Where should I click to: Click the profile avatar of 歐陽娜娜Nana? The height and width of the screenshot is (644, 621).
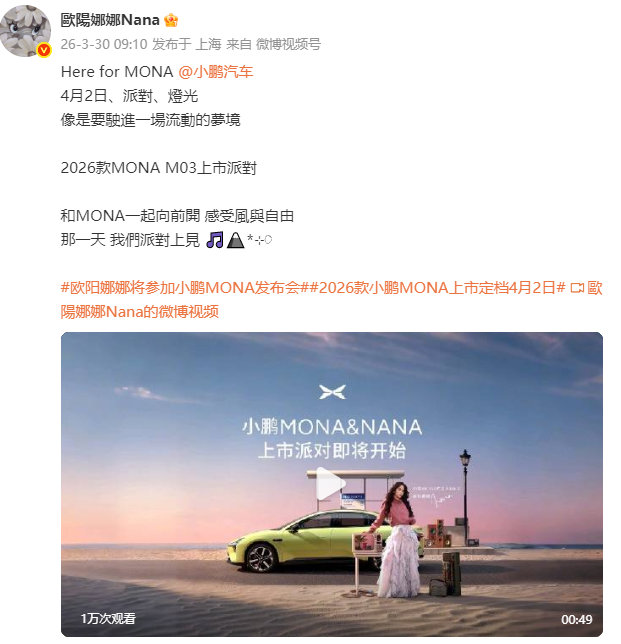(25, 31)
